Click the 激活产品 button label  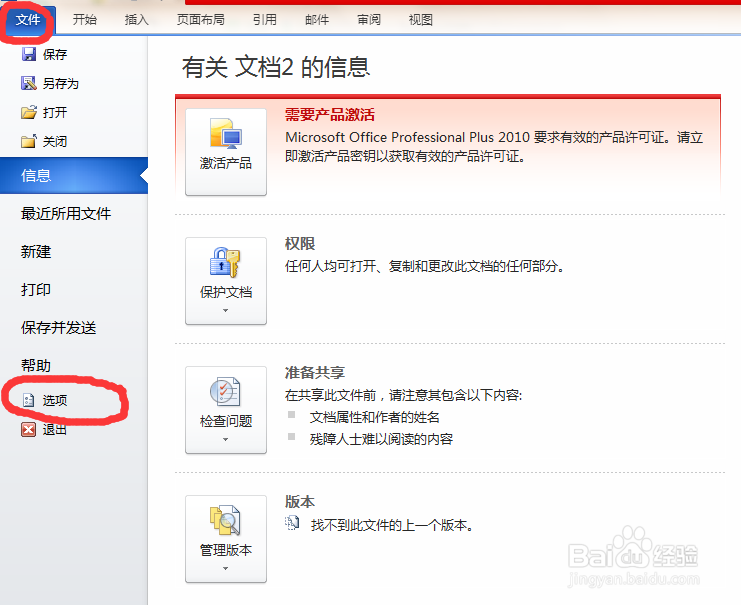point(225,164)
